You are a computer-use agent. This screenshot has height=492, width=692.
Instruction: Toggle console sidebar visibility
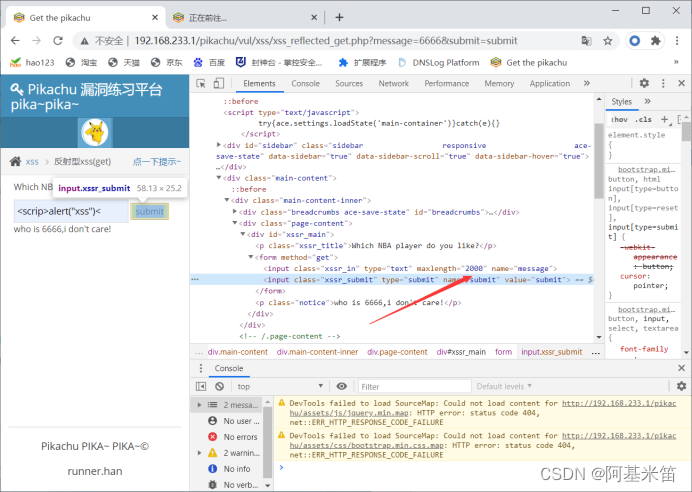(201, 387)
